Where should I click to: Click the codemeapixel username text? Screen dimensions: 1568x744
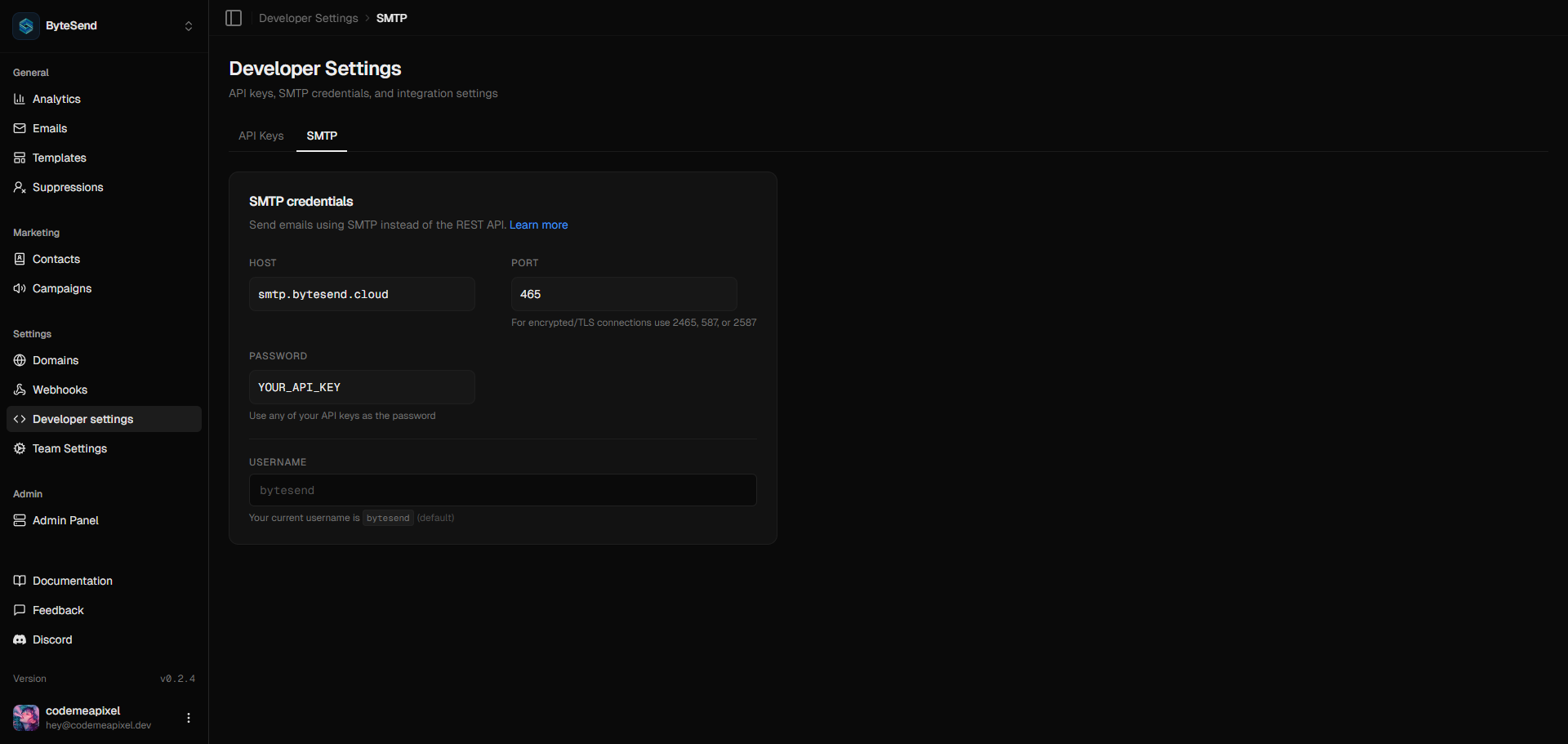pyautogui.click(x=83, y=711)
